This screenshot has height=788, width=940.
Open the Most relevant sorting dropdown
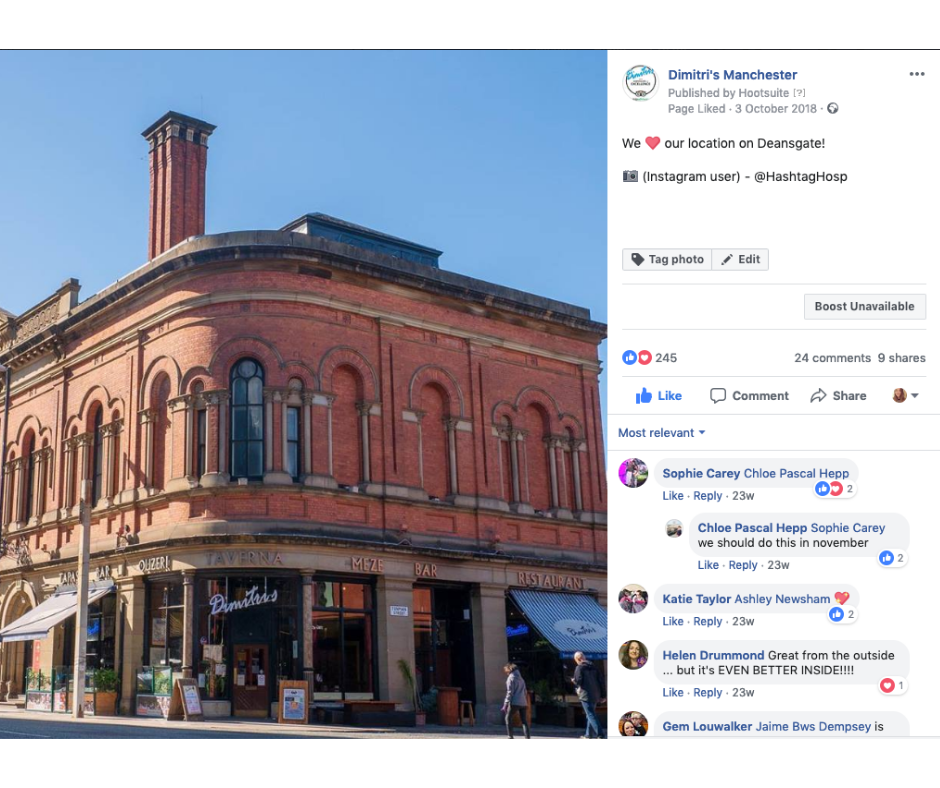pyautogui.click(x=661, y=433)
